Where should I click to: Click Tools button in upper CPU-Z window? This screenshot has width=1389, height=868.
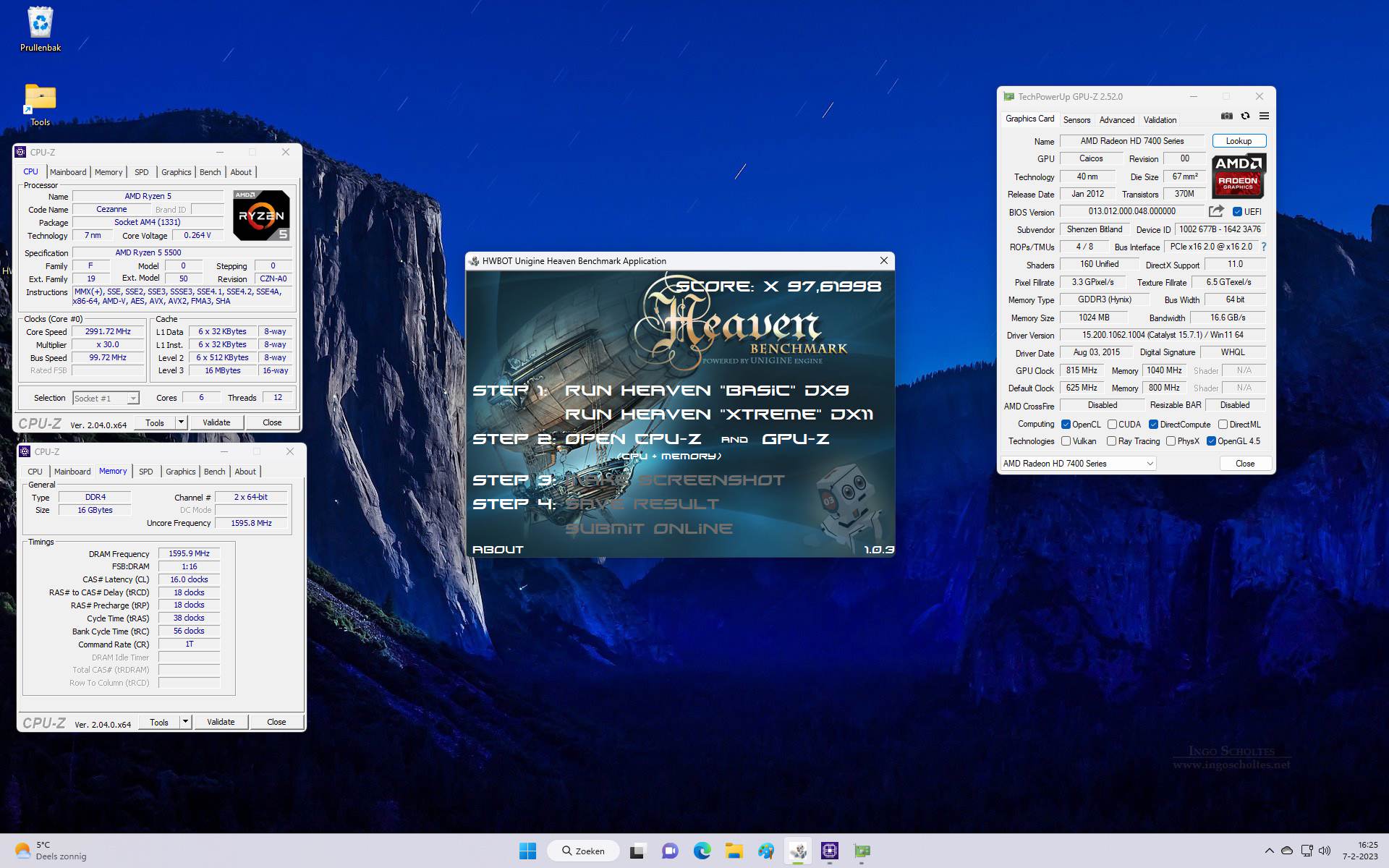[155, 422]
